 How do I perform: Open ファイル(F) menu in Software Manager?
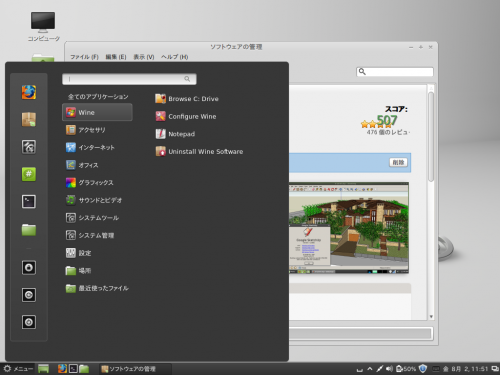[x=84, y=57]
